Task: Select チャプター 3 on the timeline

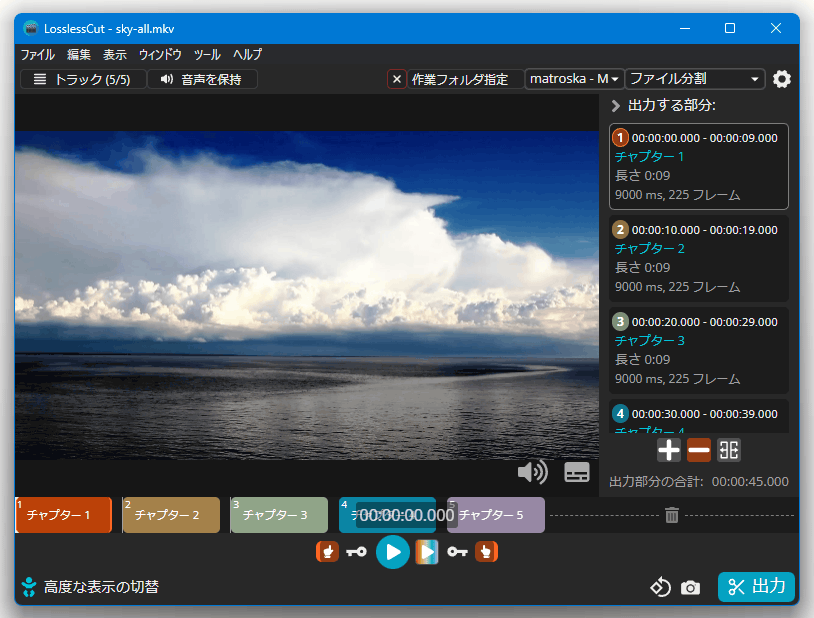Action: tap(279, 515)
